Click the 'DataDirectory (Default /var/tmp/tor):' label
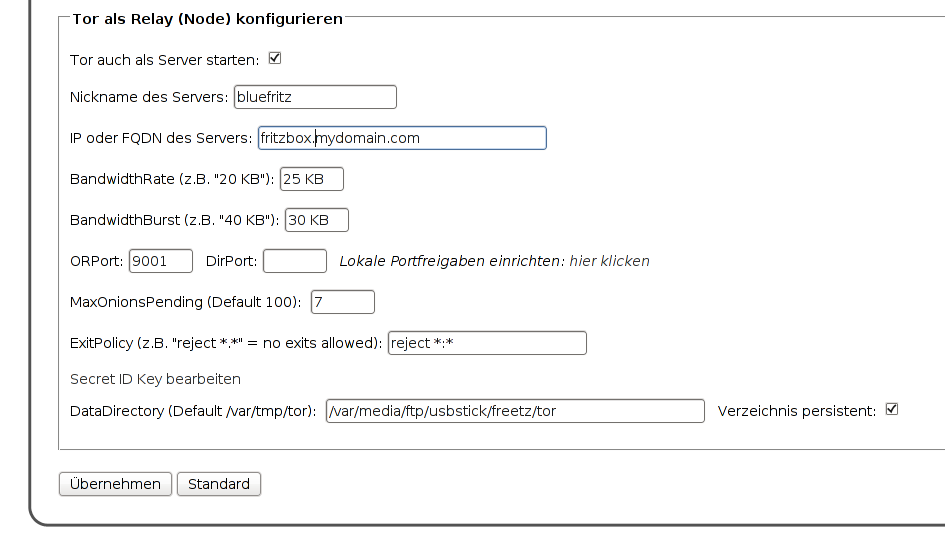 click(x=193, y=411)
